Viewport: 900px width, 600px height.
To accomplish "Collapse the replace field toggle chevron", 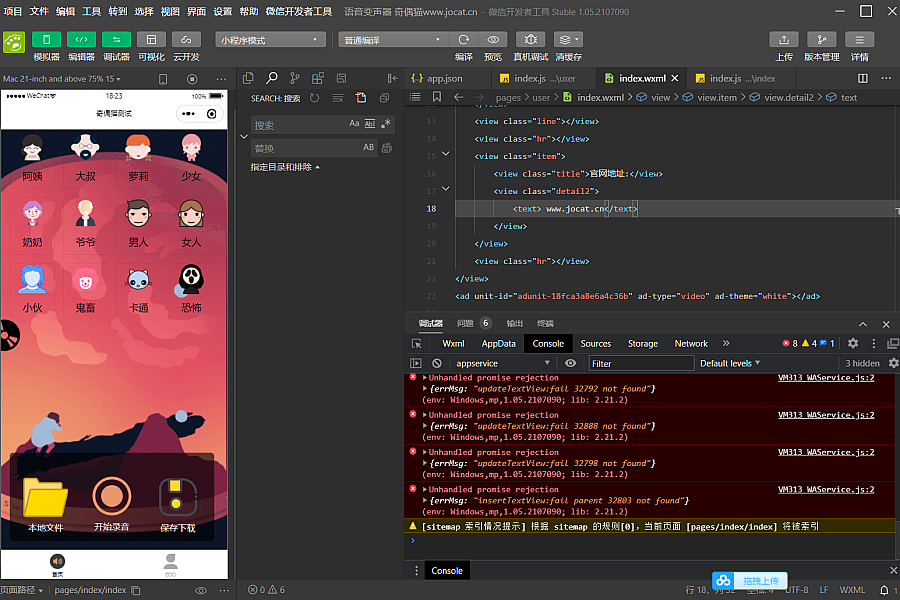I will (244, 137).
